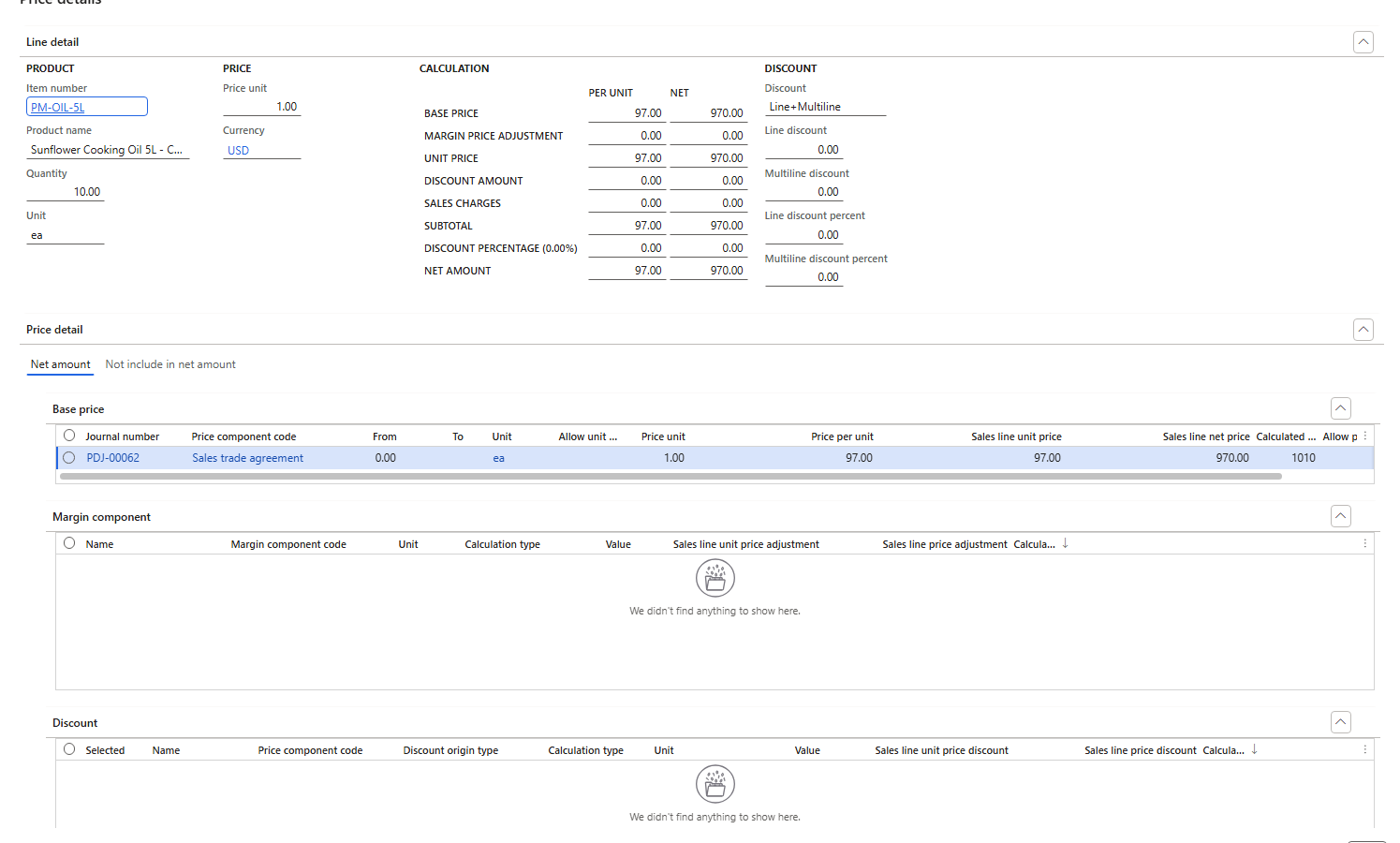The width and height of the screenshot is (1400, 843).
Task: Click the Product name field
Action: click(x=108, y=150)
